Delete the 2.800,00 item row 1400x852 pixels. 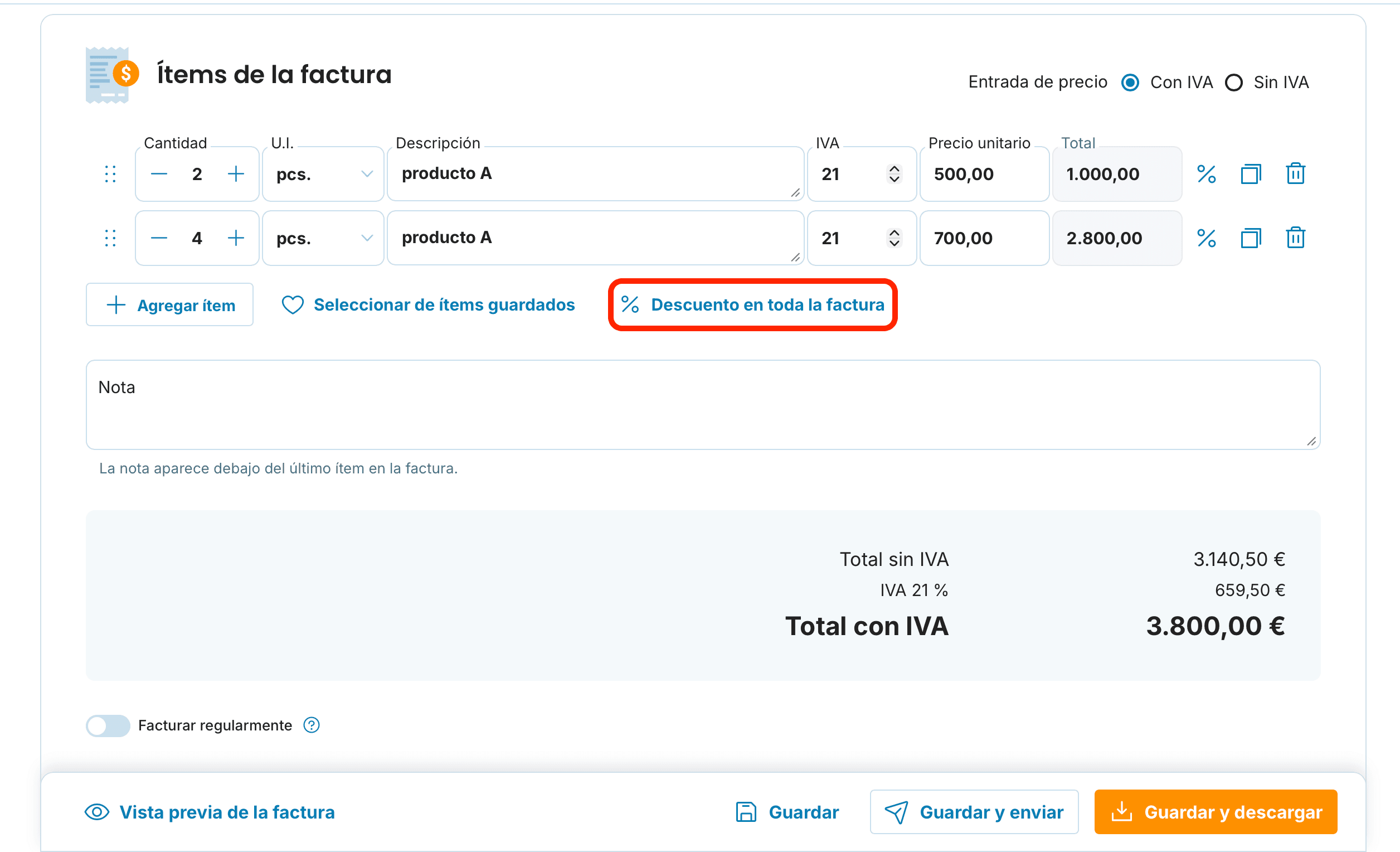(1295, 238)
